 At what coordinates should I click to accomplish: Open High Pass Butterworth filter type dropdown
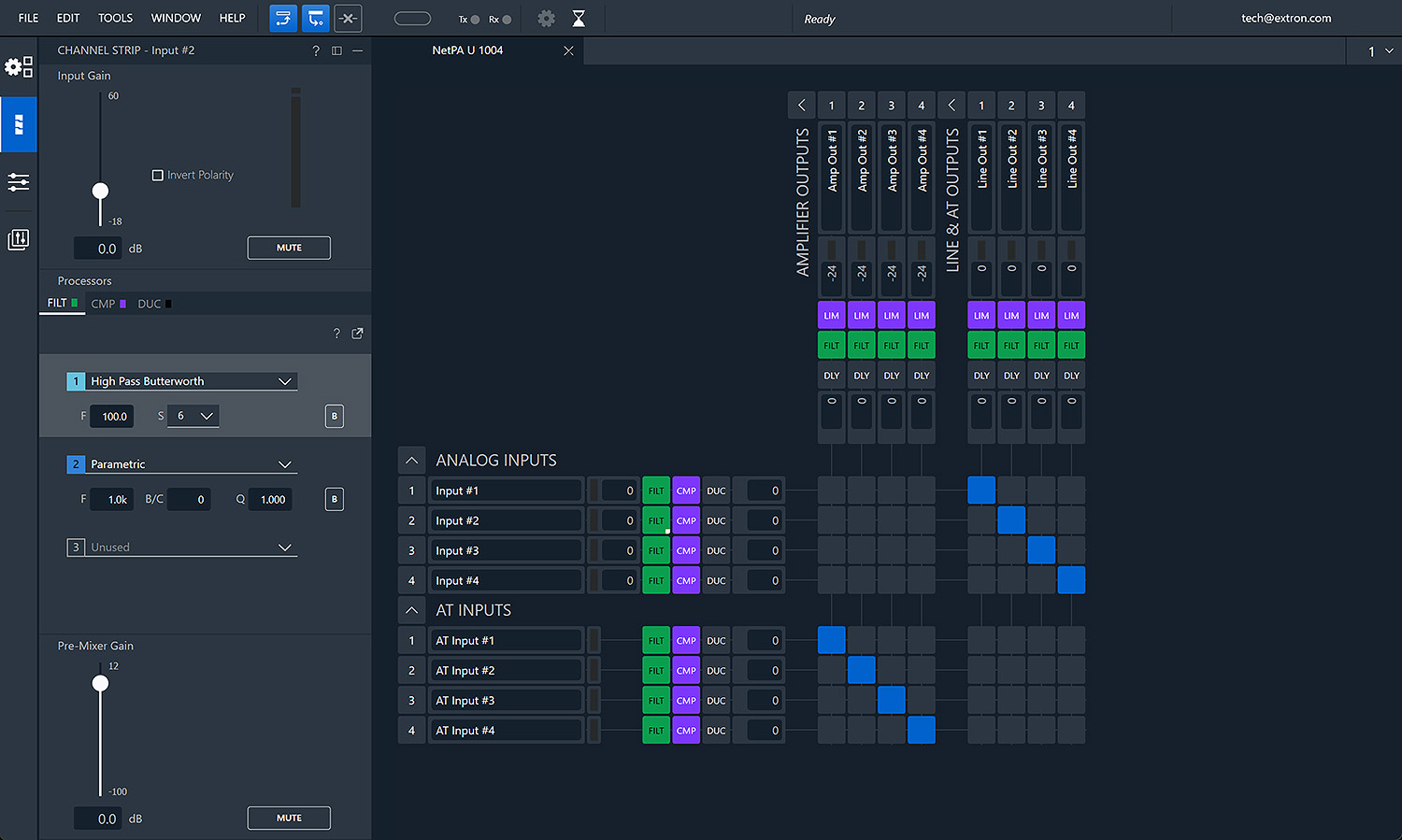click(x=193, y=381)
